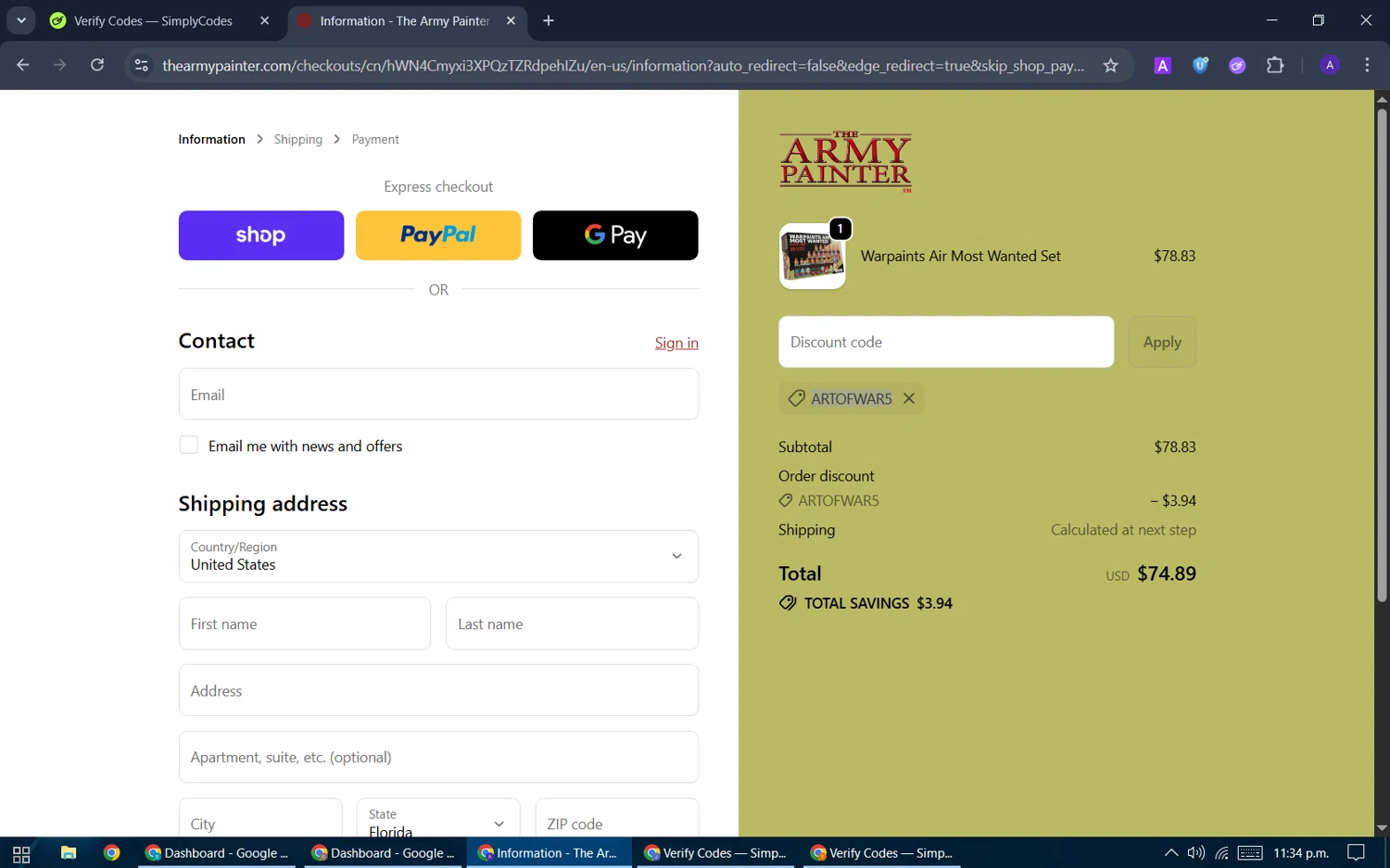The image size is (1390, 868).
Task: Click the page vertical scrollbar
Action: click(1382, 357)
